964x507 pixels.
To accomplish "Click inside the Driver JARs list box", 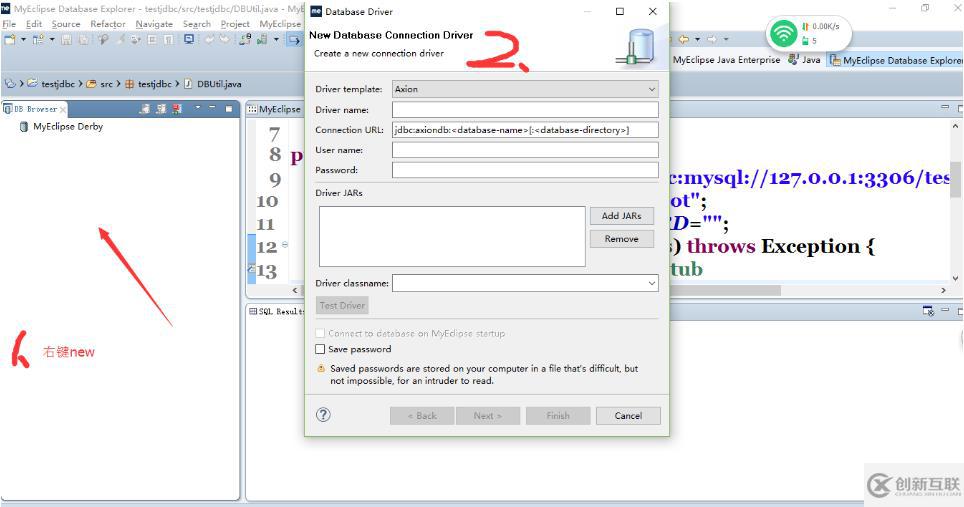I will coord(452,236).
